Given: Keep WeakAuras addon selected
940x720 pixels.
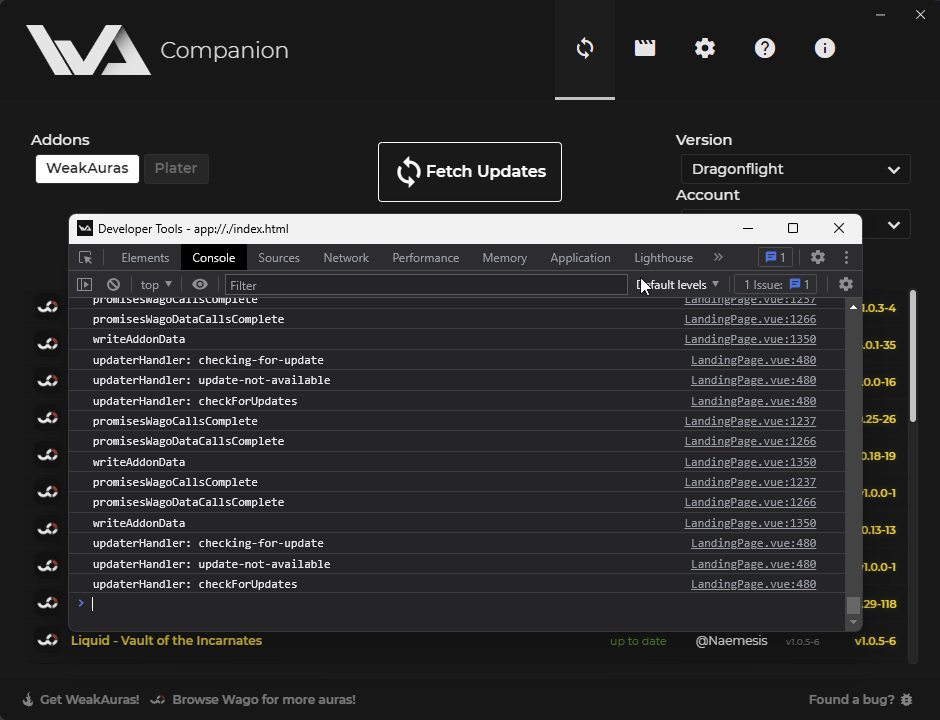Looking at the screenshot, I should [x=87, y=168].
